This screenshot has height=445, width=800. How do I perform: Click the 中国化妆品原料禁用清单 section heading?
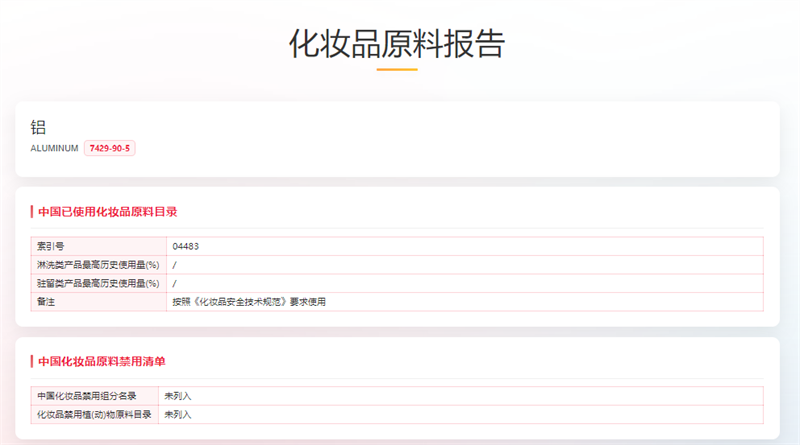pyautogui.click(x=101, y=360)
